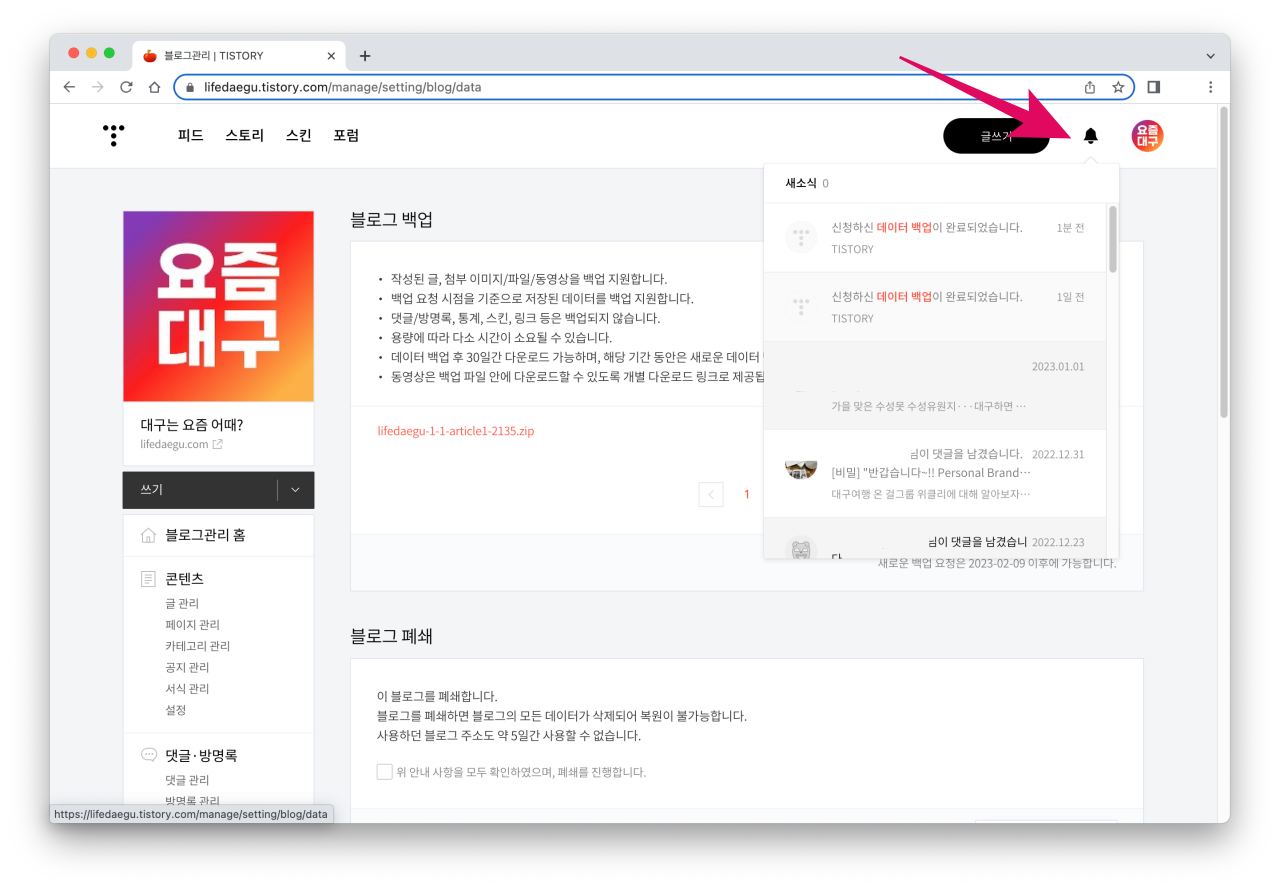Download the lifedaegu backup zip link
The image size is (1280, 889).
456,430
